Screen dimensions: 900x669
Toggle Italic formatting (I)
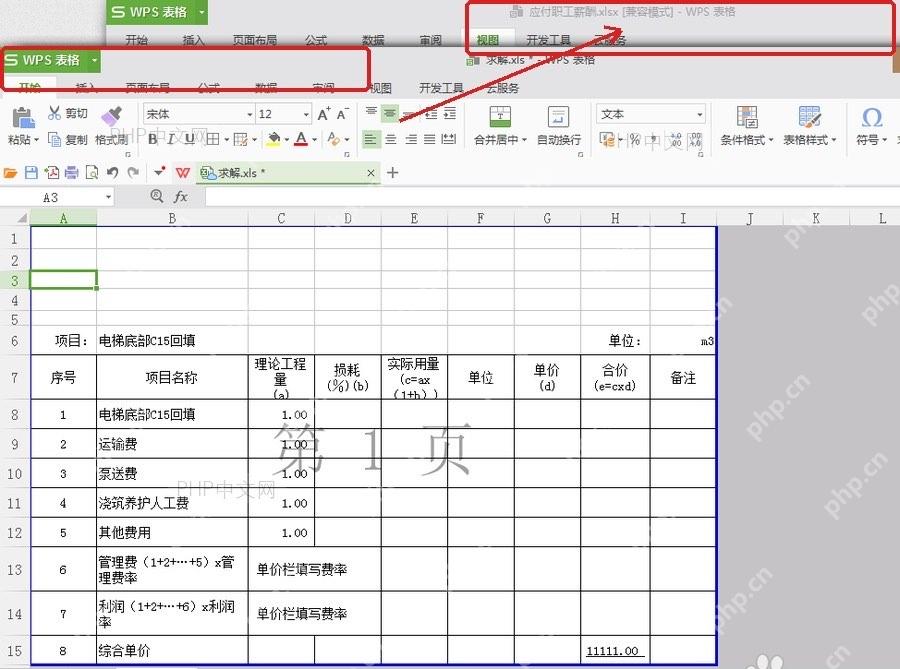170,139
